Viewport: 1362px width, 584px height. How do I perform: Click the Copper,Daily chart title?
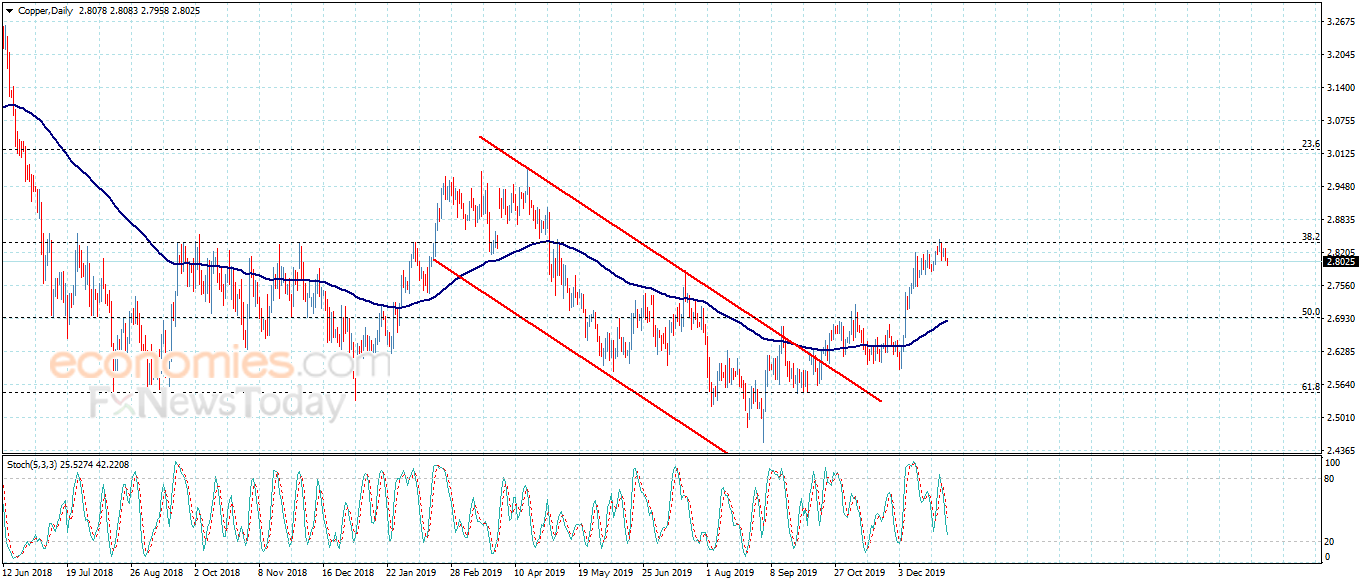click(x=45, y=10)
